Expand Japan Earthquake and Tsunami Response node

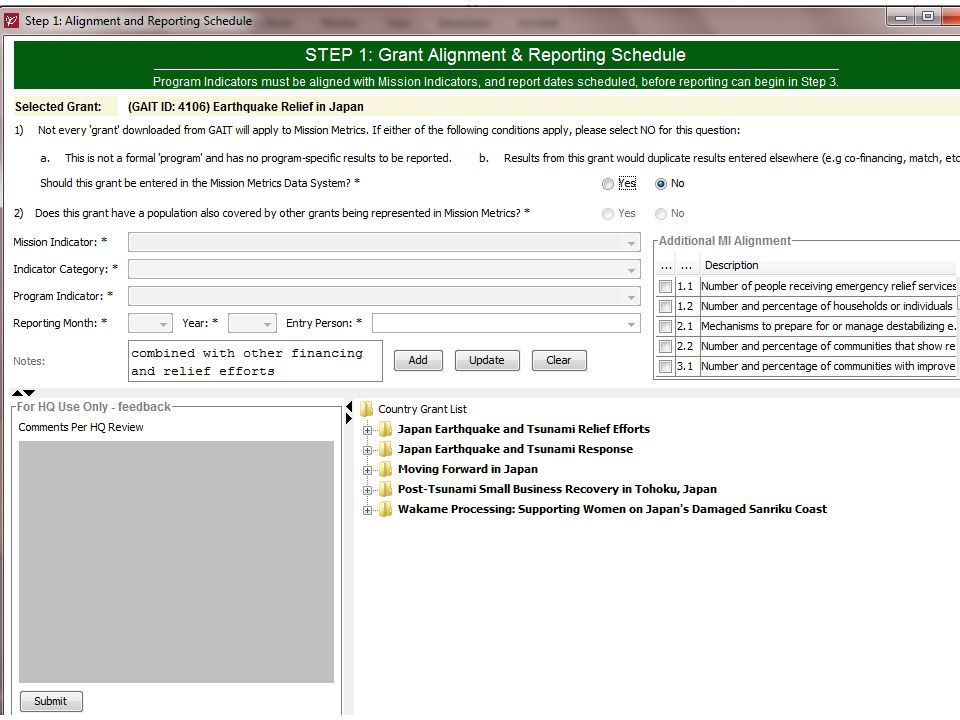[367, 451]
